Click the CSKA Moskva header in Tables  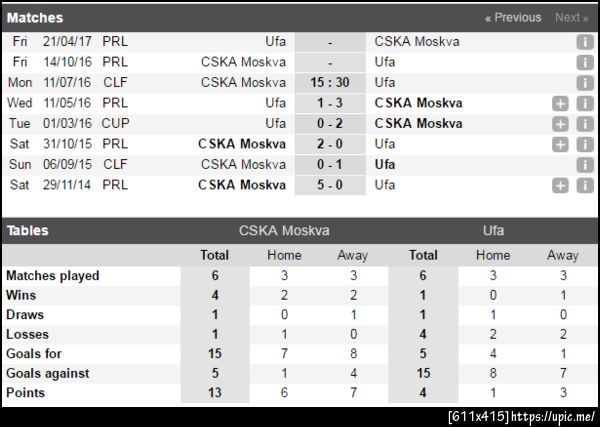pos(284,230)
